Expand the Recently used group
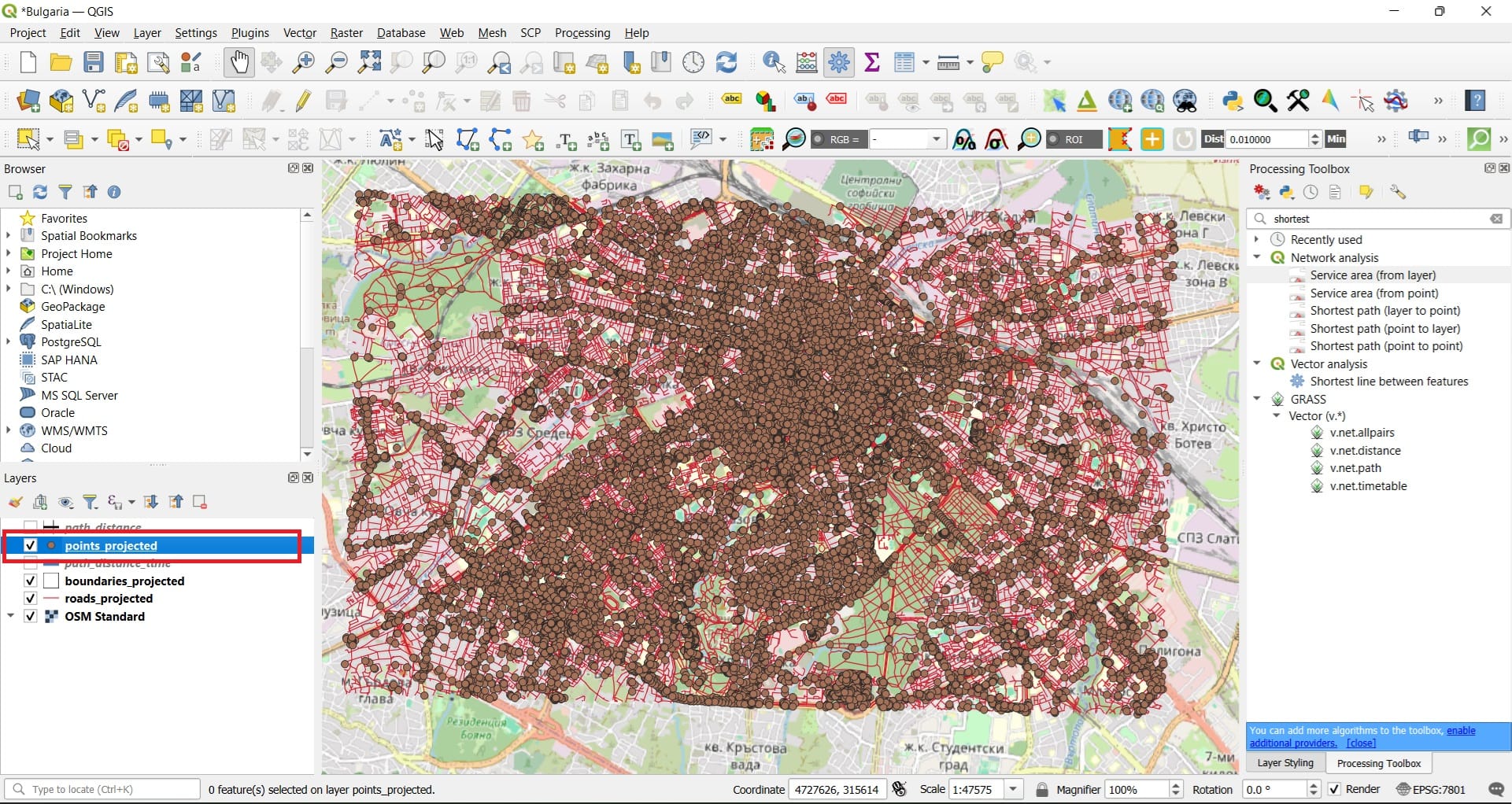1512x804 pixels. [x=1257, y=239]
